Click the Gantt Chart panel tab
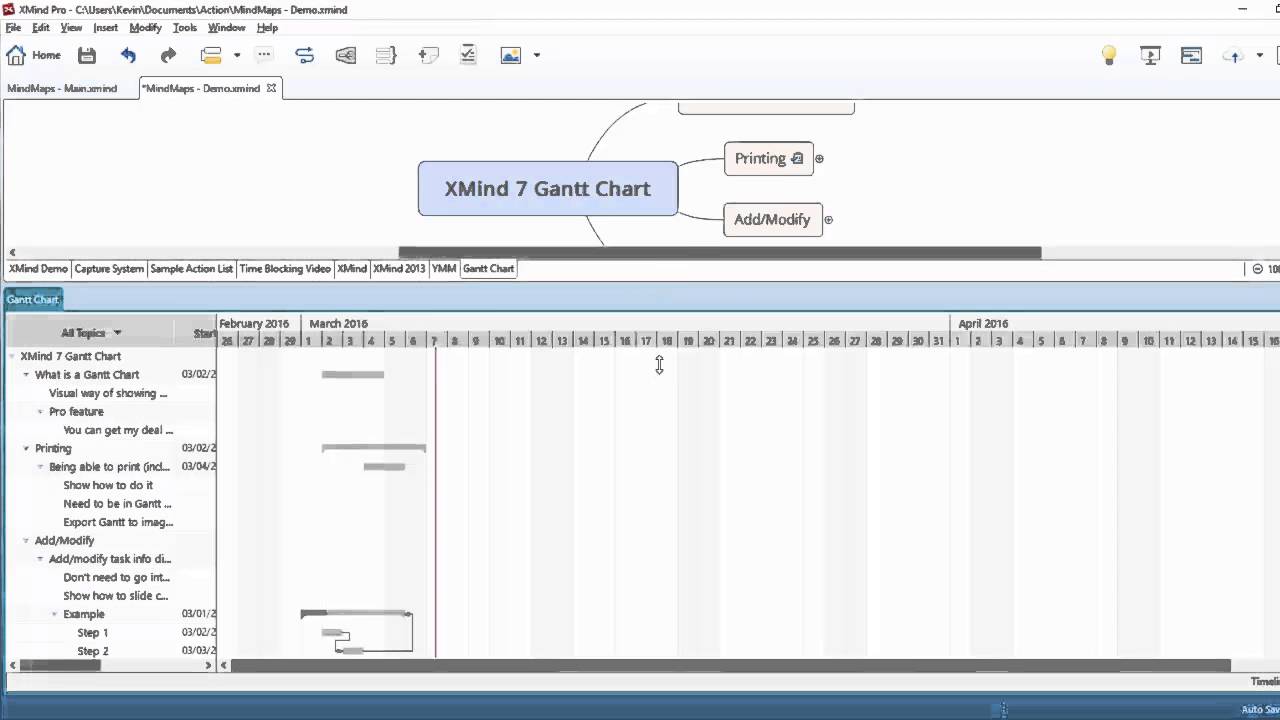 [33, 299]
